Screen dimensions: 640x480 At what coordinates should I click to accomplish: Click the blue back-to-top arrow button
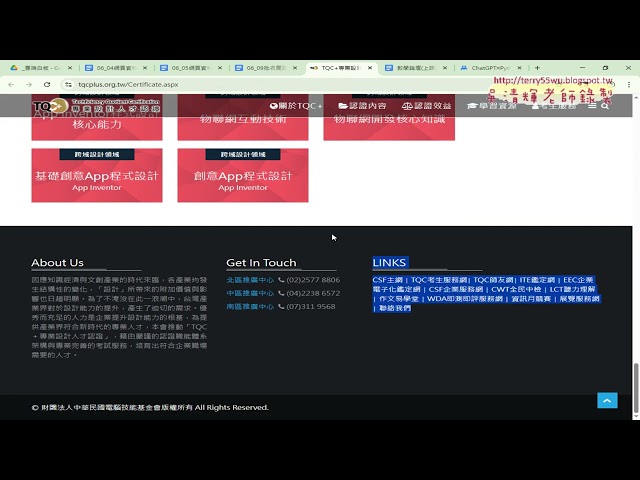coord(607,400)
